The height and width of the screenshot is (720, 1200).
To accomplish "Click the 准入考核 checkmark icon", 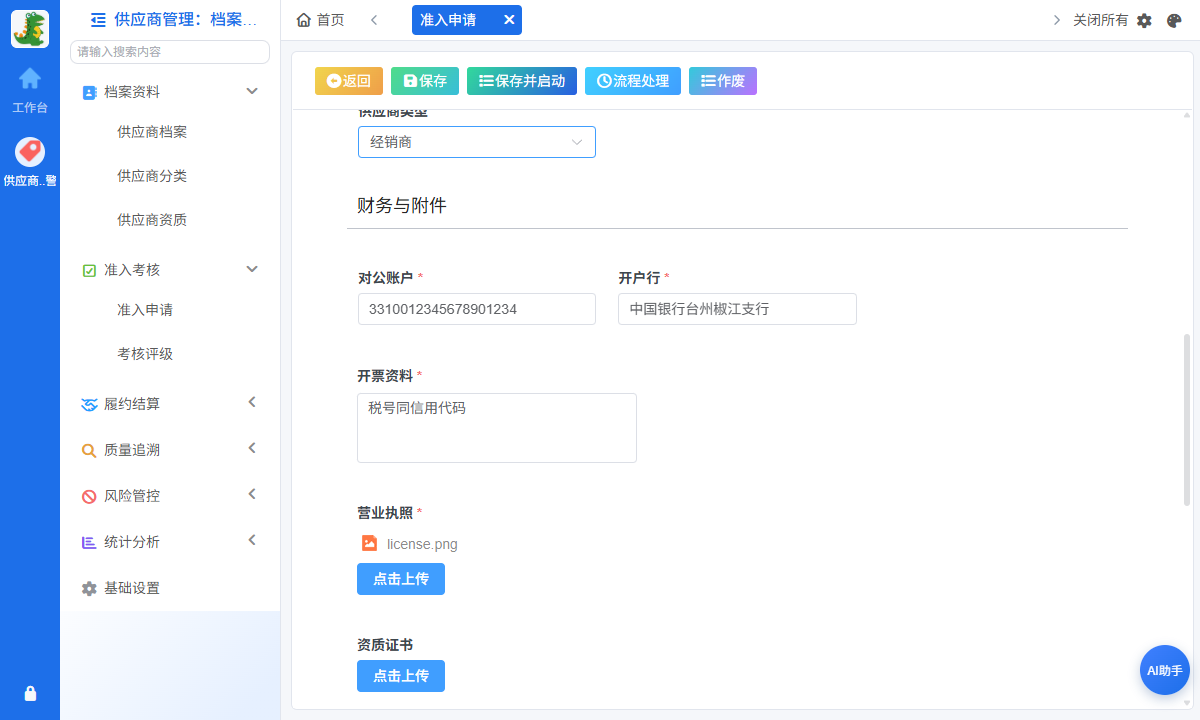I will pos(89,270).
